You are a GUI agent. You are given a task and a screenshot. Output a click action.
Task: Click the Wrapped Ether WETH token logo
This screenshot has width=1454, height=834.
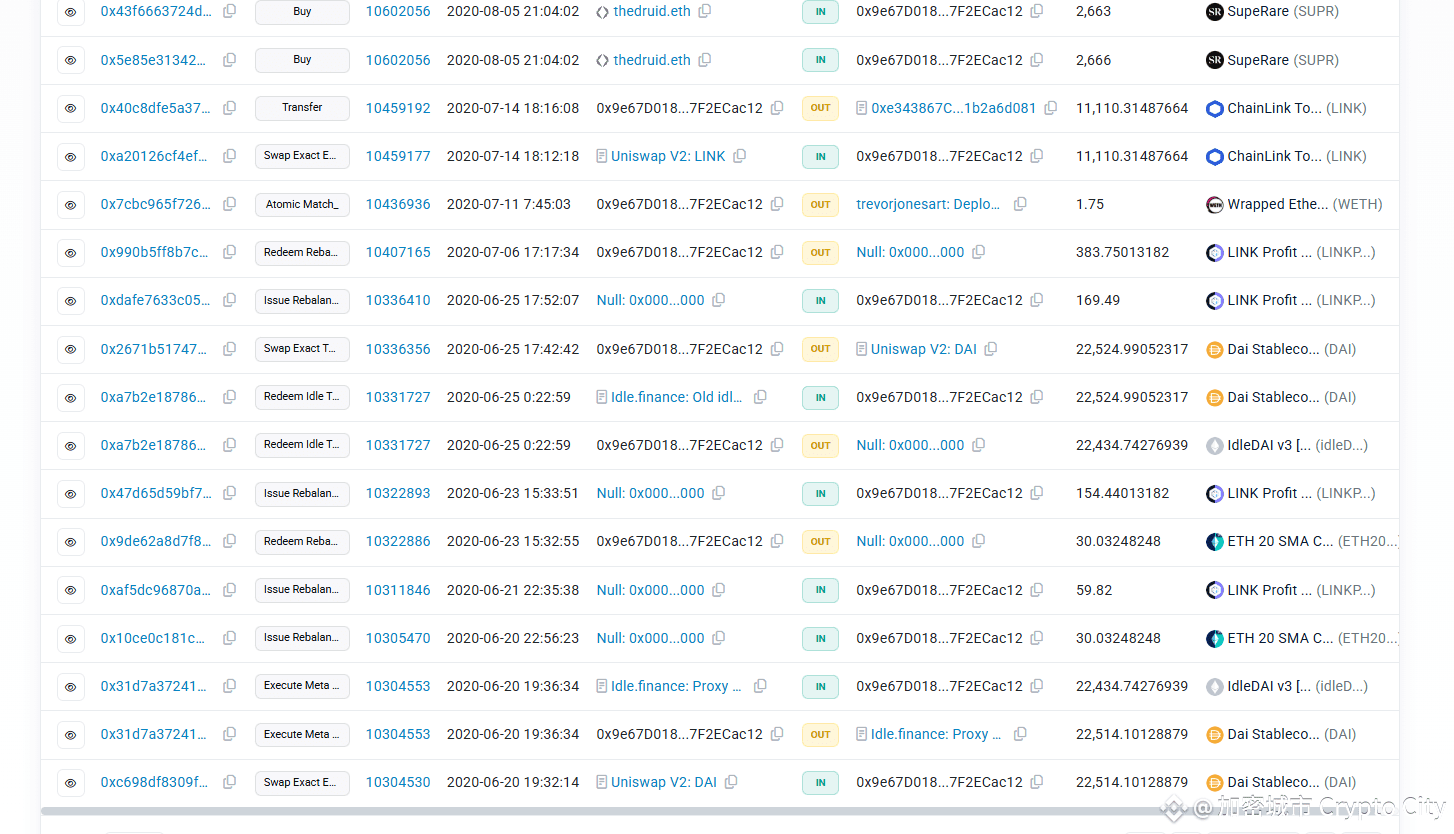(1215, 204)
